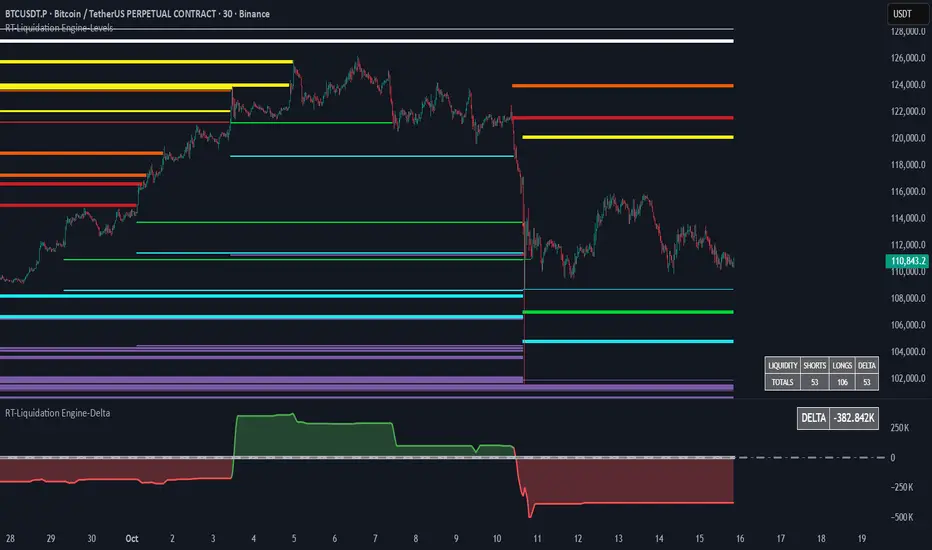
Task: Click the SHORTS header in liquidity table
Action: [x=814, y=365]
